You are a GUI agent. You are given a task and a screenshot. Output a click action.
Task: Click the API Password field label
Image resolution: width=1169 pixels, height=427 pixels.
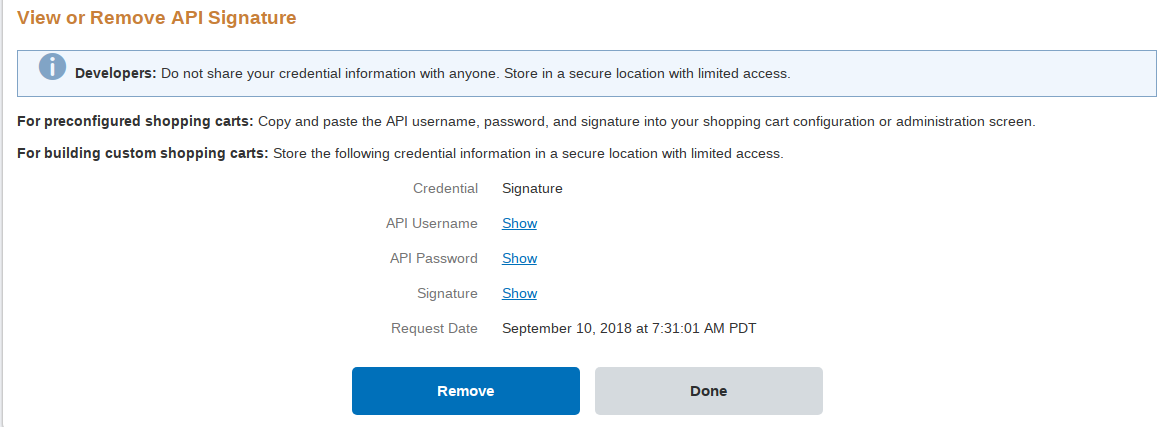tap(433, 258)
